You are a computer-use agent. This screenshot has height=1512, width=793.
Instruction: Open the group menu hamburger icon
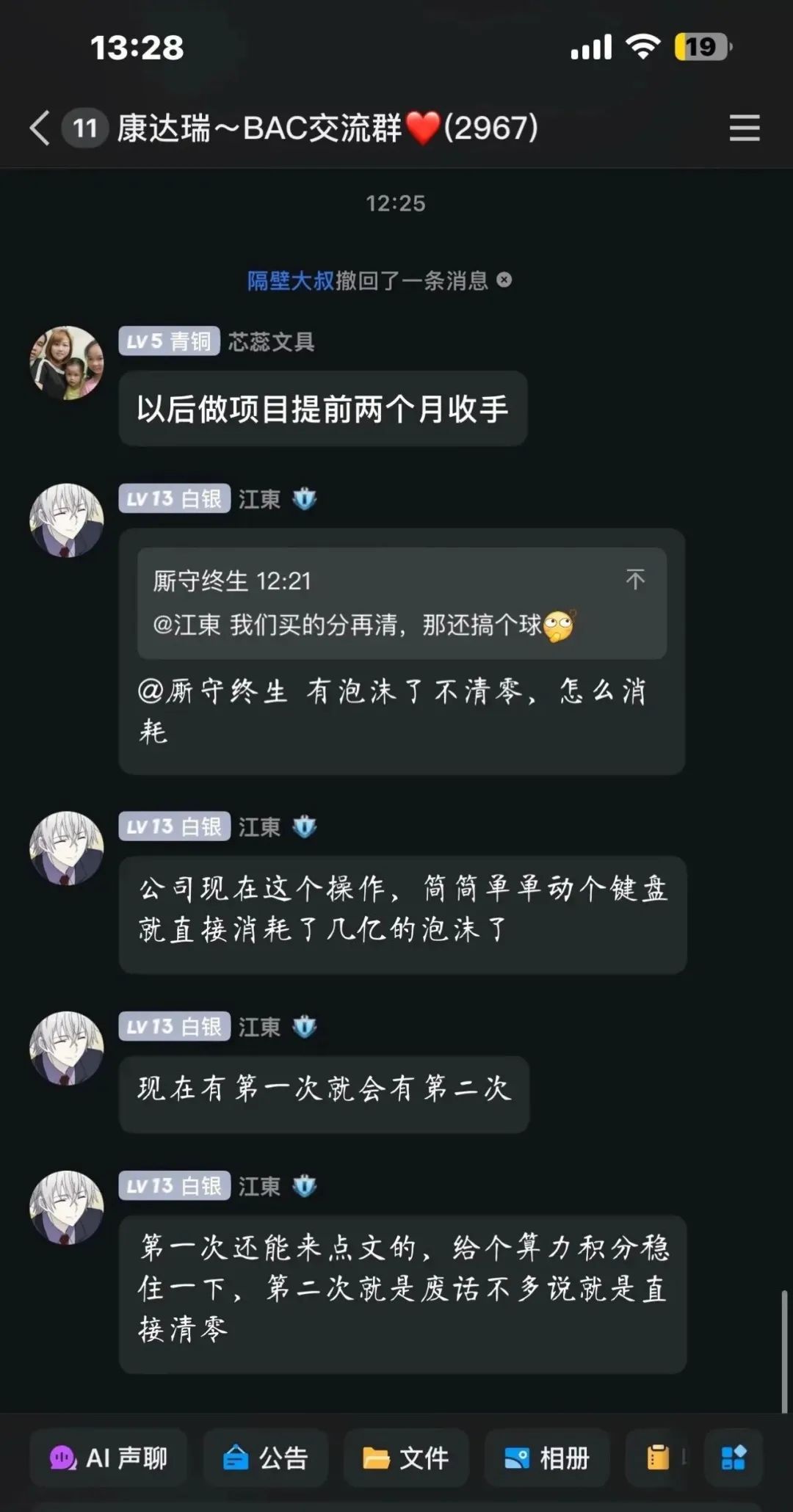[x=745, y=128]
